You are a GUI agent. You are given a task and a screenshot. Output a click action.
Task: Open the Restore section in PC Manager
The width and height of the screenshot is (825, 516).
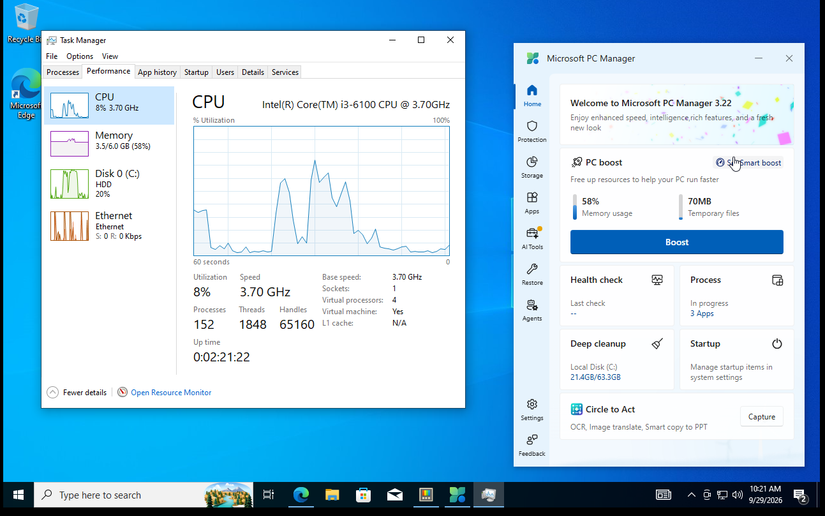pyautogui.click(x=532, y=274)
